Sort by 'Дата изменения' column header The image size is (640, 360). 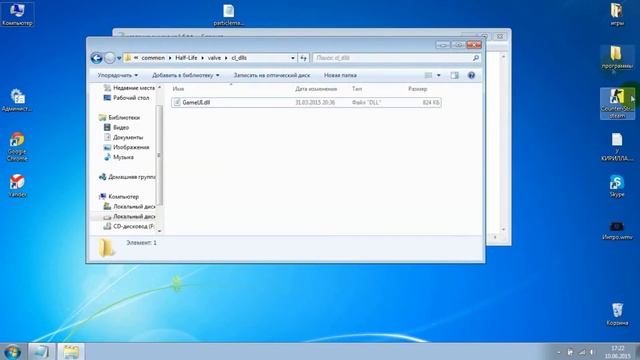pos(316,89)
